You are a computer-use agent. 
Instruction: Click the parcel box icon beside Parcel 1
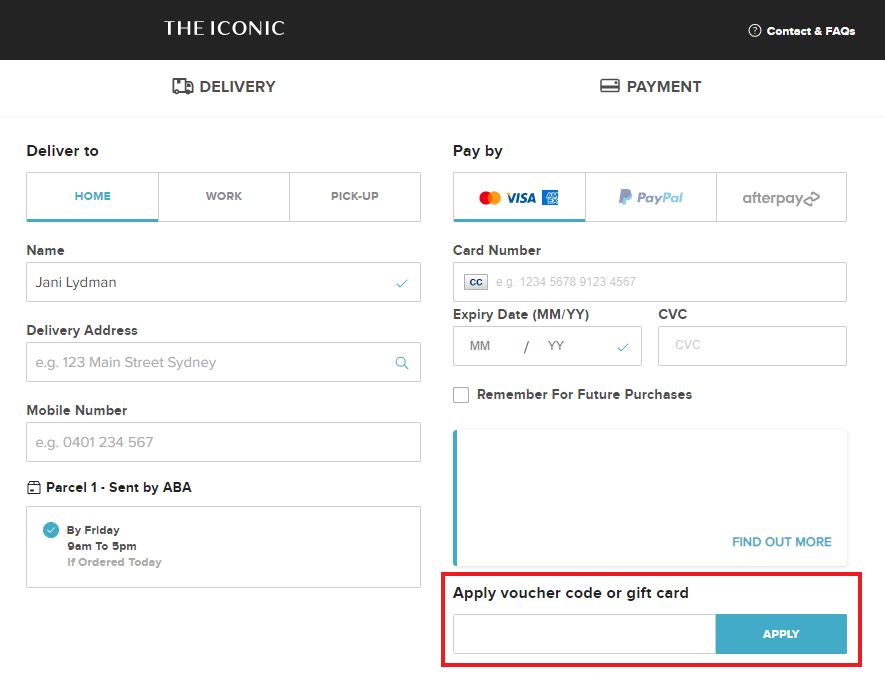coord(34,488)
